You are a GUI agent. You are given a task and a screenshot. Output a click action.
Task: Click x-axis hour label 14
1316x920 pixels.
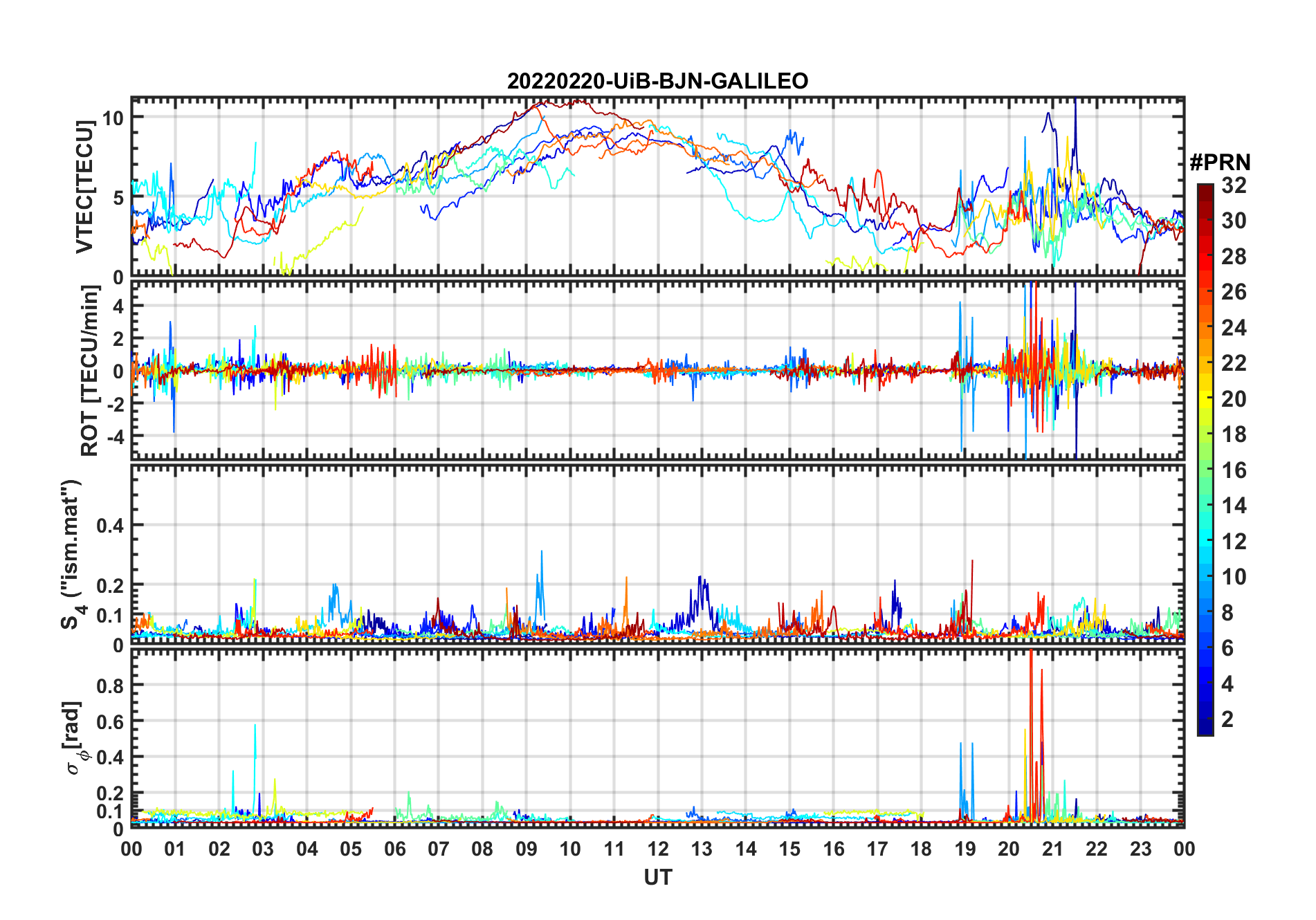[x=746, y=849]
